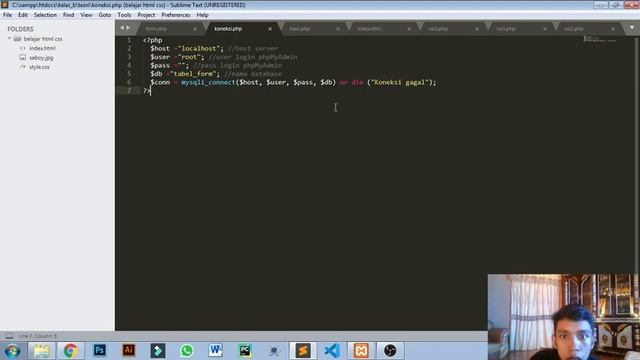Open the Help menu
Screen dimensions: 640x360
click(202, 15)
